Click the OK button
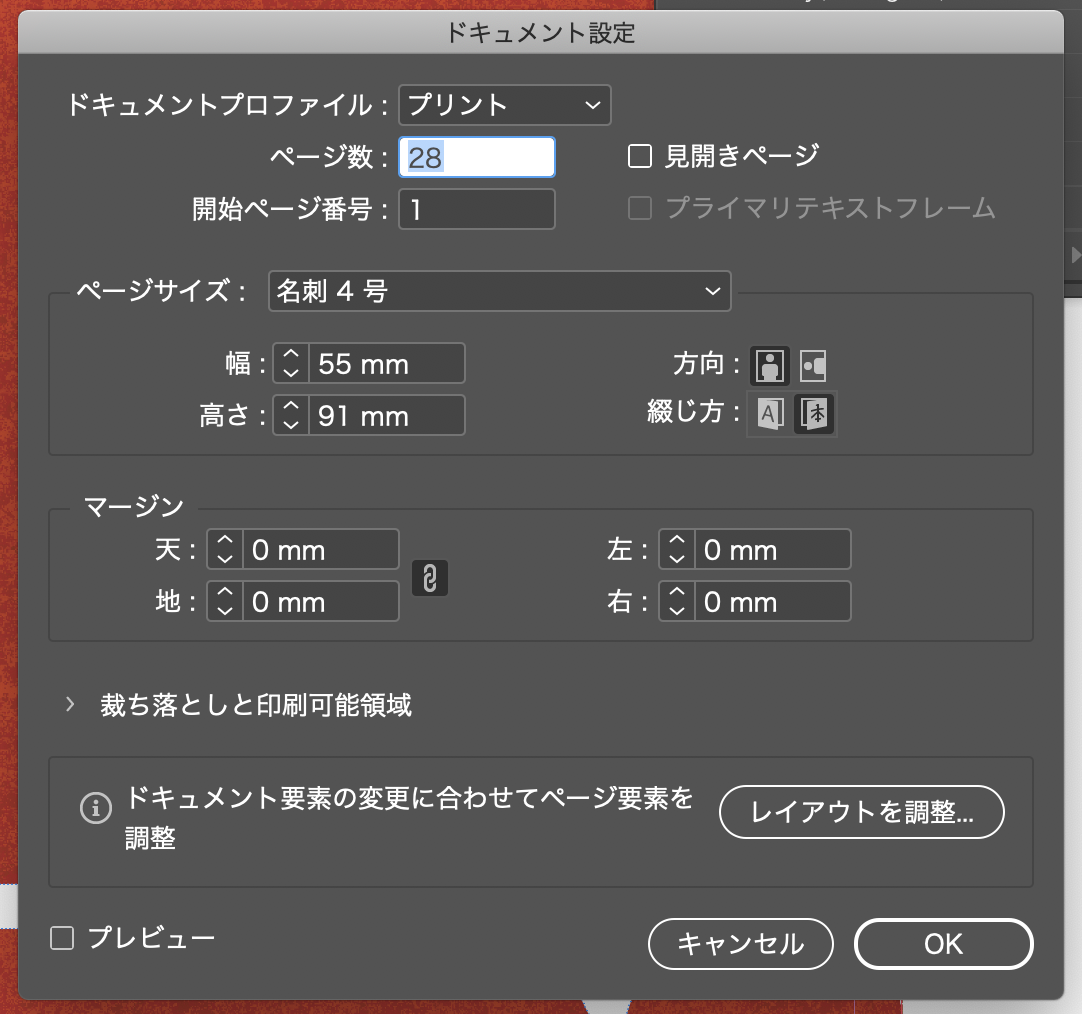The height and width of the screenshot is (1014, 1082). click(943, 944)
